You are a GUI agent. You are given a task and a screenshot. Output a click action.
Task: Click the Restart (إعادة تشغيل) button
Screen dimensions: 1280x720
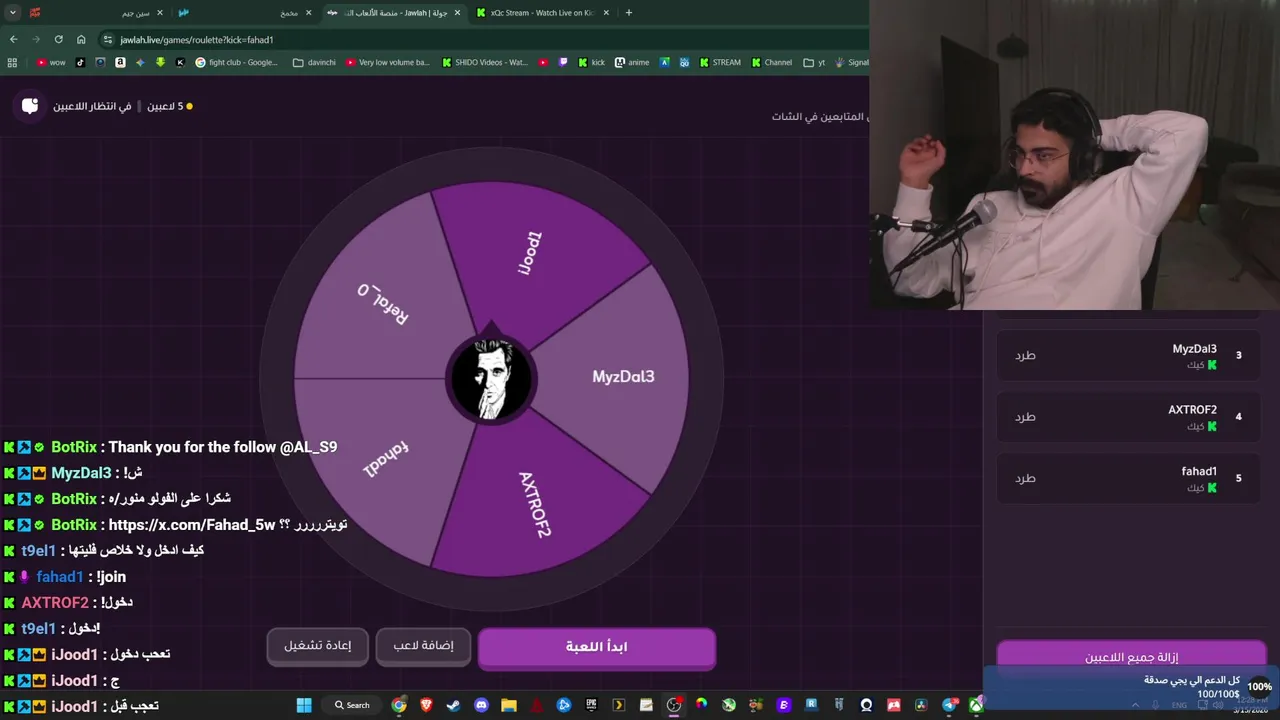click(317, 646)
